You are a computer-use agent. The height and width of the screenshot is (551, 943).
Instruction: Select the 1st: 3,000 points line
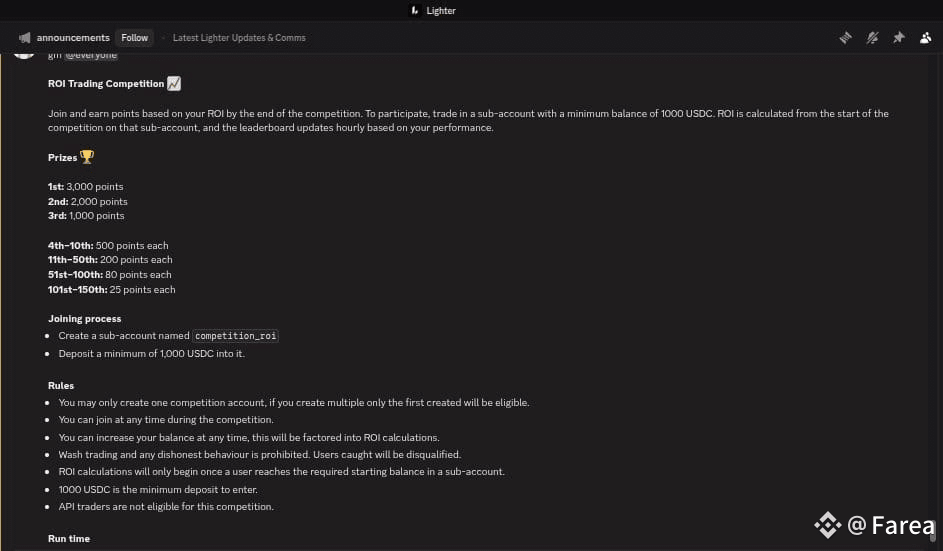[85, 186]
